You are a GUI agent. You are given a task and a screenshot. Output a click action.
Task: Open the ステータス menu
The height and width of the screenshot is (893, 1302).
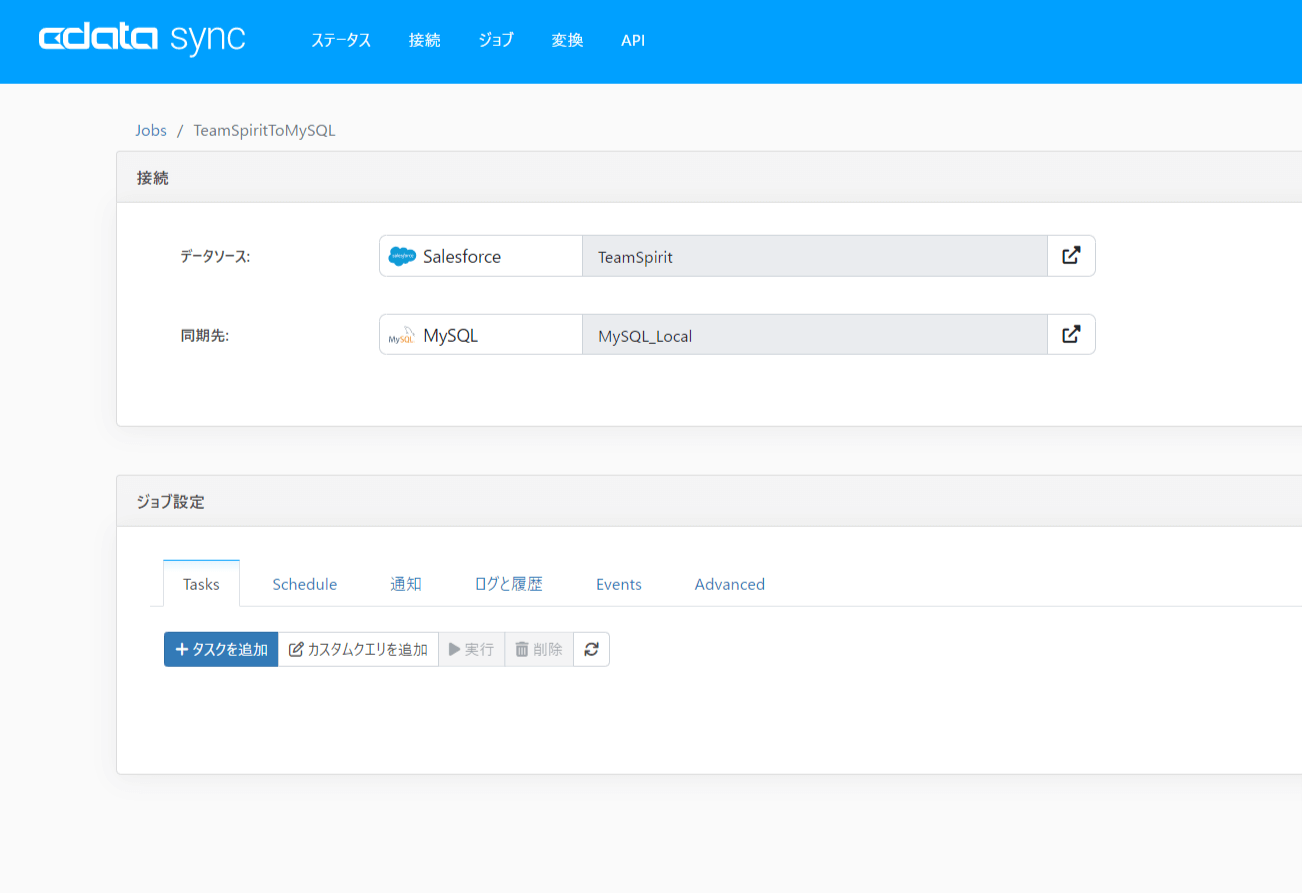[341, 41]
